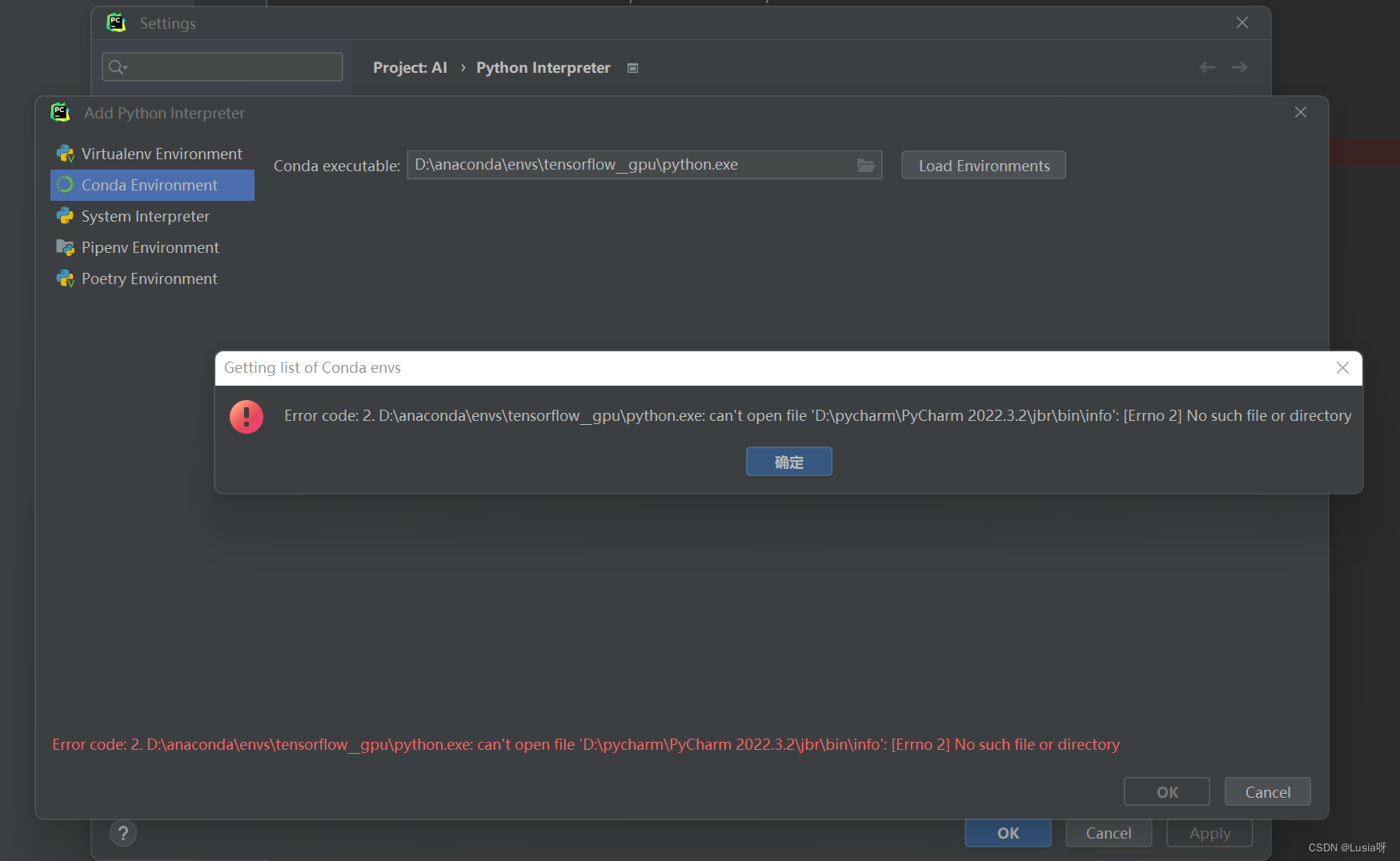Viewport: 1400px width, 861px height.
Task: Select Conda Environment in the list
Action: (152, 185)
